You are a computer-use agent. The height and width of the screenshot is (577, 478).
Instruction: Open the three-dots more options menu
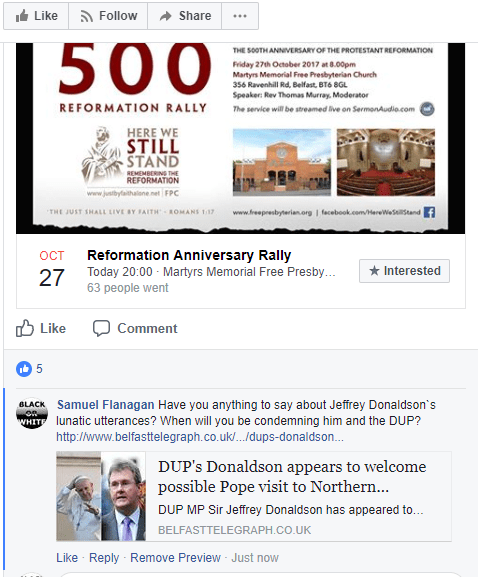tap(240, 16)
